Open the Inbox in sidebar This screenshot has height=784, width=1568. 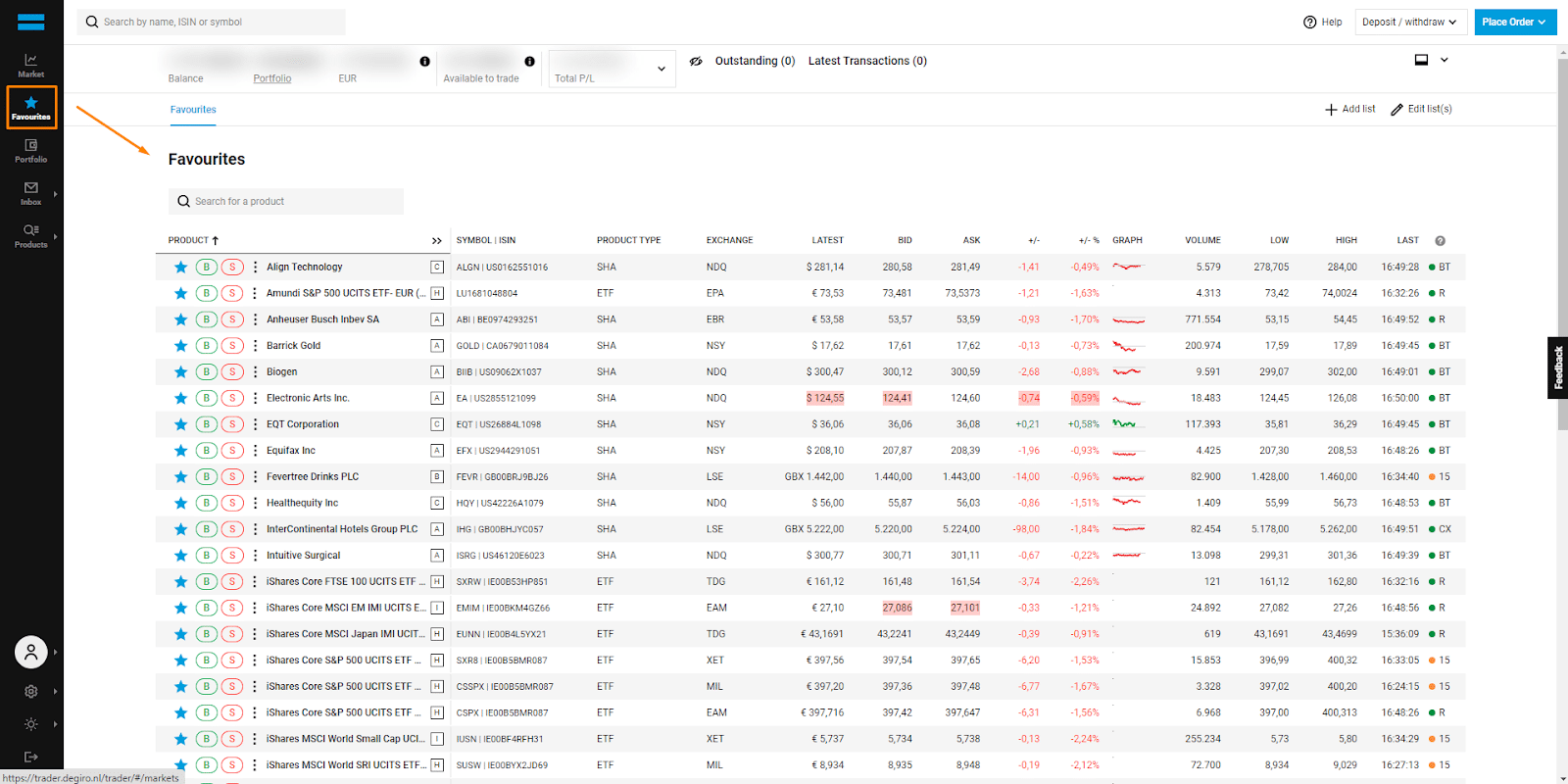[x=31, y=193]
